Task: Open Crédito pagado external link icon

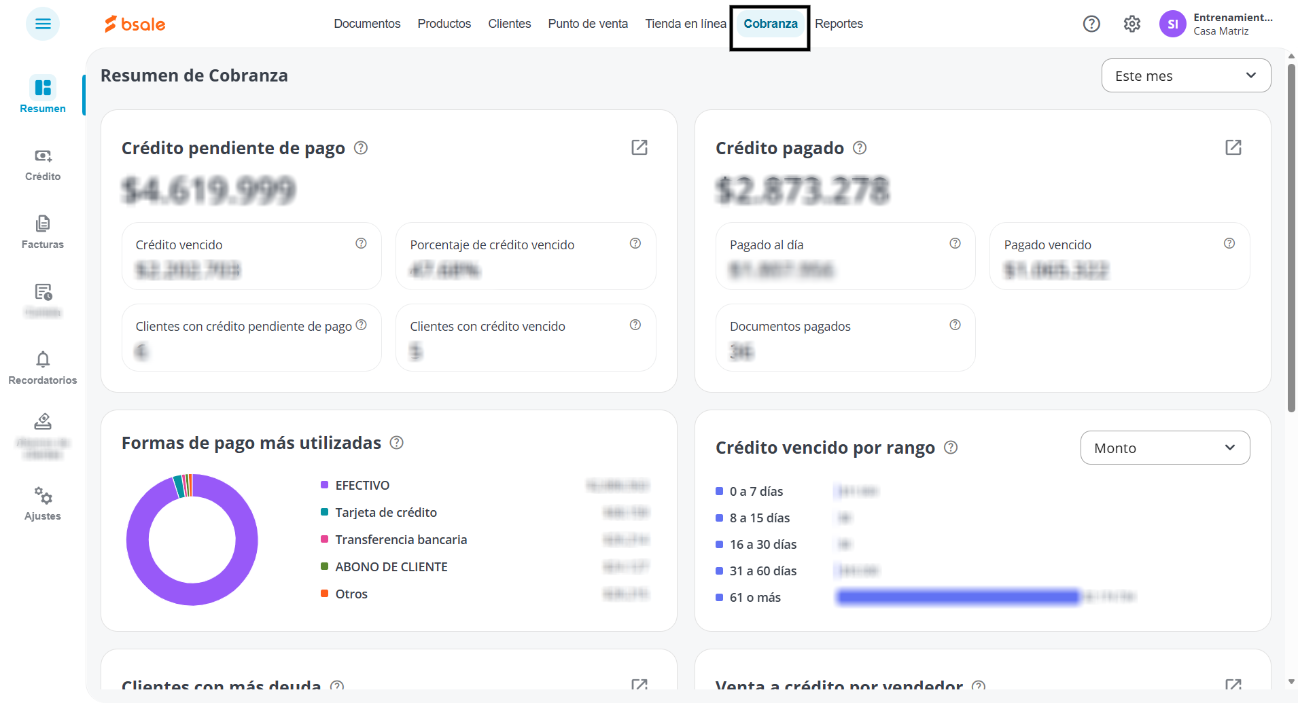Action: point(1233,148)
